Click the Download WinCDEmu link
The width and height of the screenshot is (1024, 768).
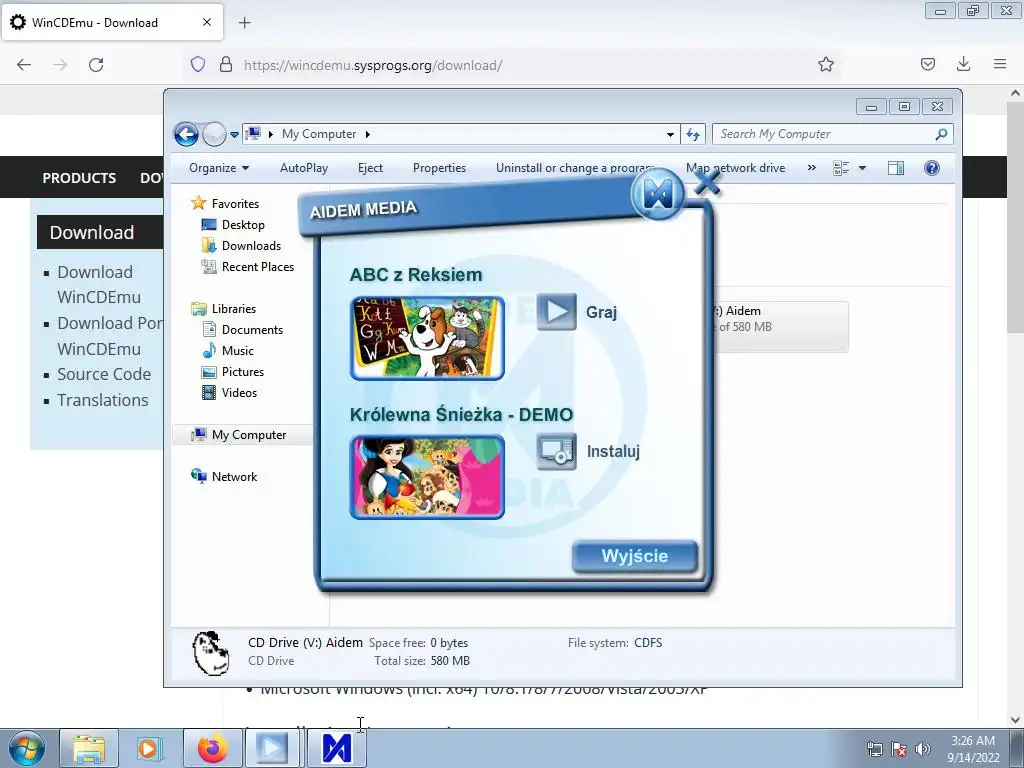pyautogui.click(x=99, y=285)
